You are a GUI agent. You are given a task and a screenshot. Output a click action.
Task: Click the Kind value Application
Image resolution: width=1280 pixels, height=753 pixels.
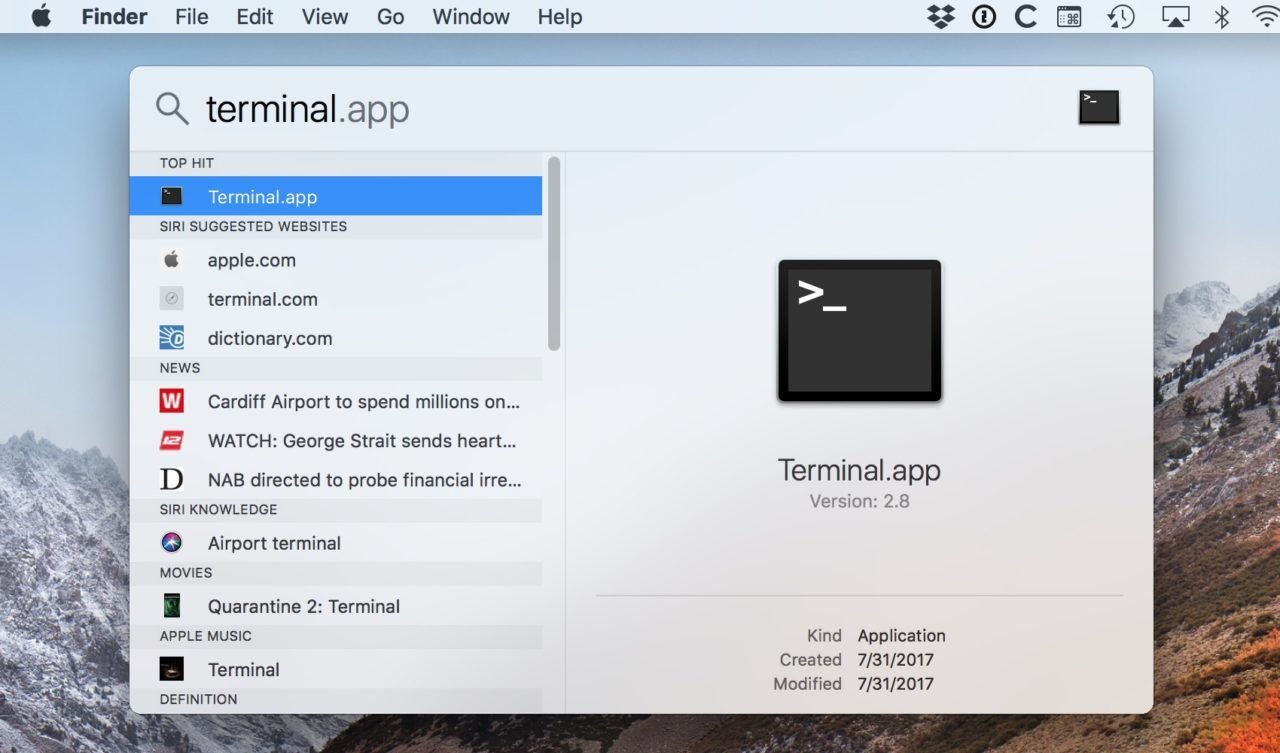tap(901, 635)
